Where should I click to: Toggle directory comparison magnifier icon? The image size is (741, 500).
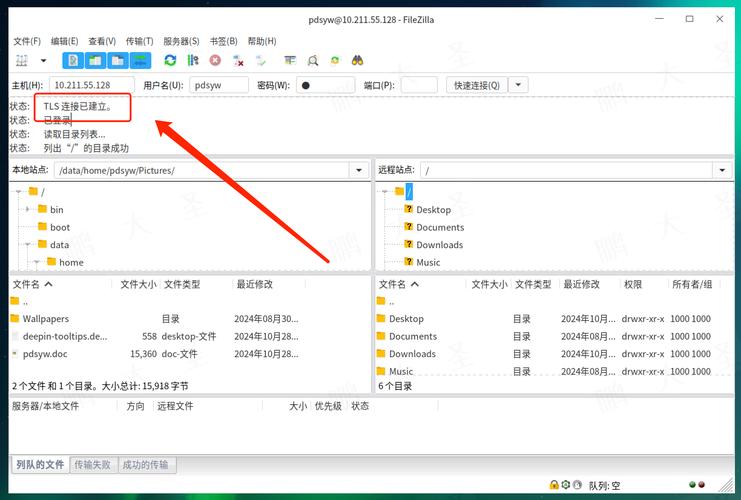tap(312, 60)
